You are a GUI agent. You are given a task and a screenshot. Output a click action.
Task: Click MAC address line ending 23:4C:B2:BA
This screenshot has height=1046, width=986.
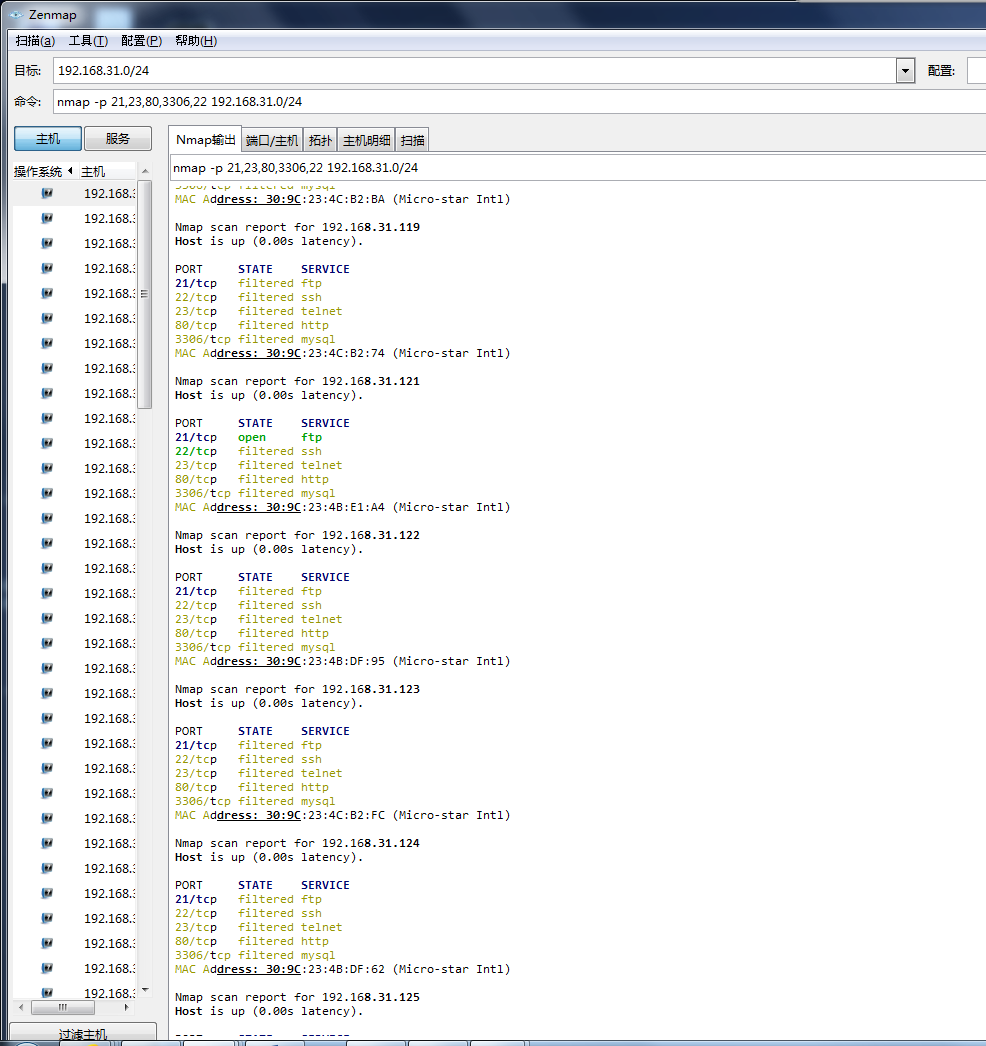click(342, 199)
